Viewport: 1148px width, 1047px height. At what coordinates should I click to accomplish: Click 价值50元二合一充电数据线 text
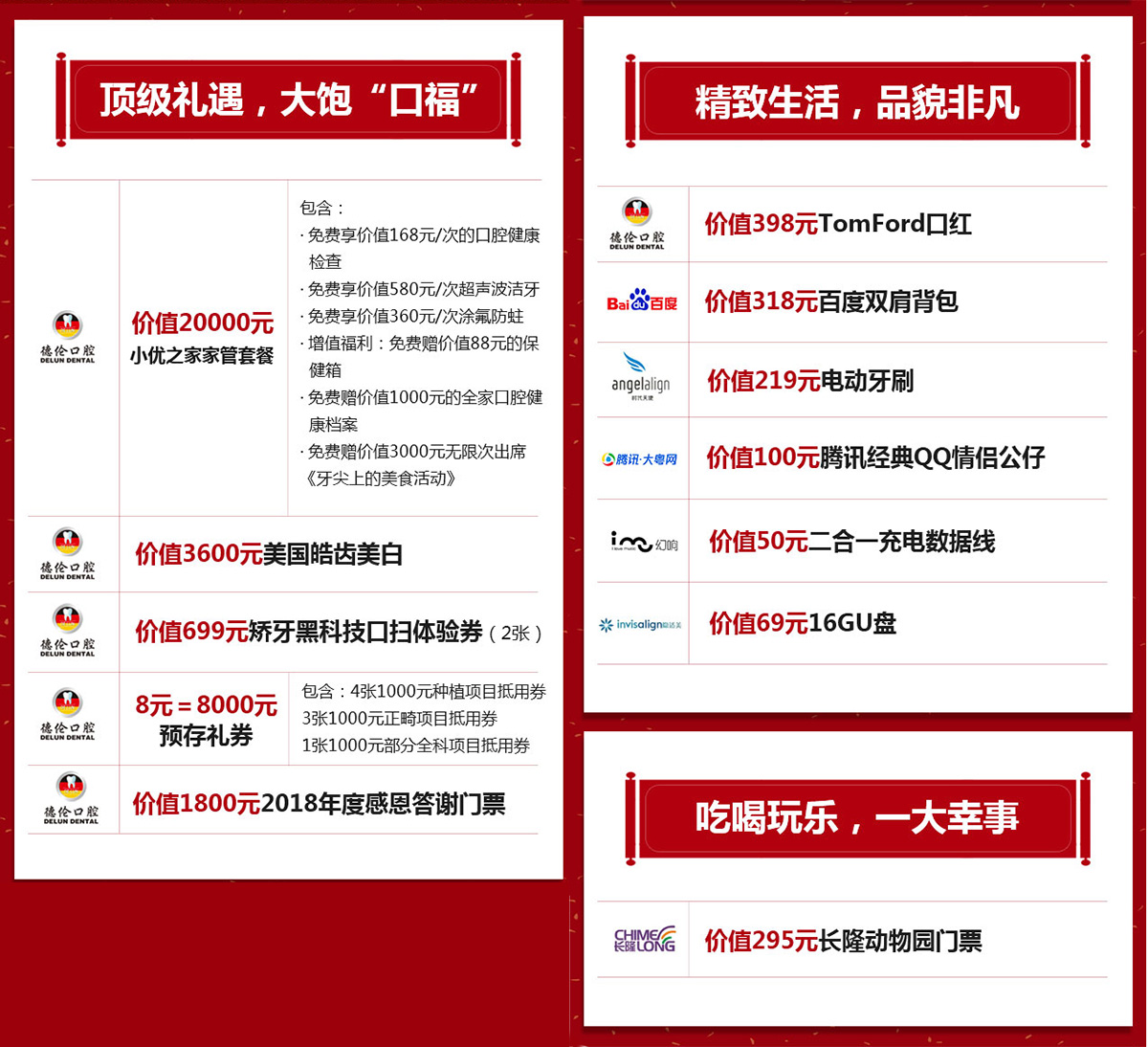pos(851,542)
